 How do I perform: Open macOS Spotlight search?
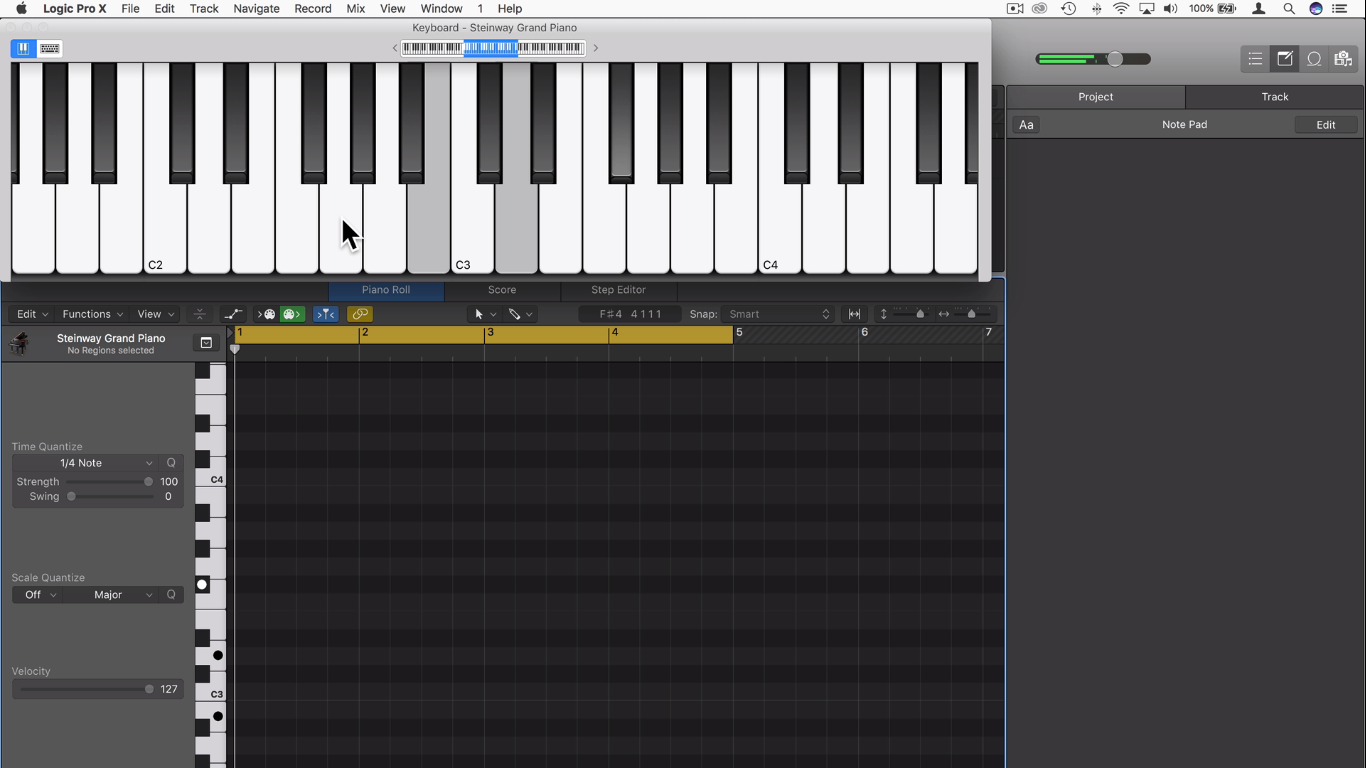pyautogui.click(x=1289, y=9)
